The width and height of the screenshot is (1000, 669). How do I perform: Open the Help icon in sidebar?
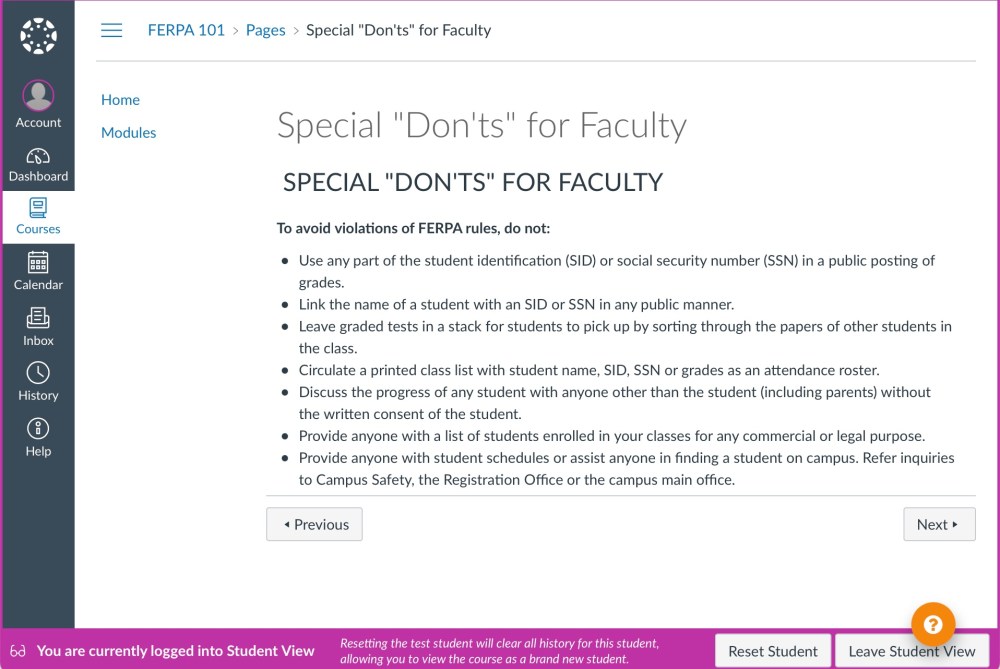tap(38, 429)
